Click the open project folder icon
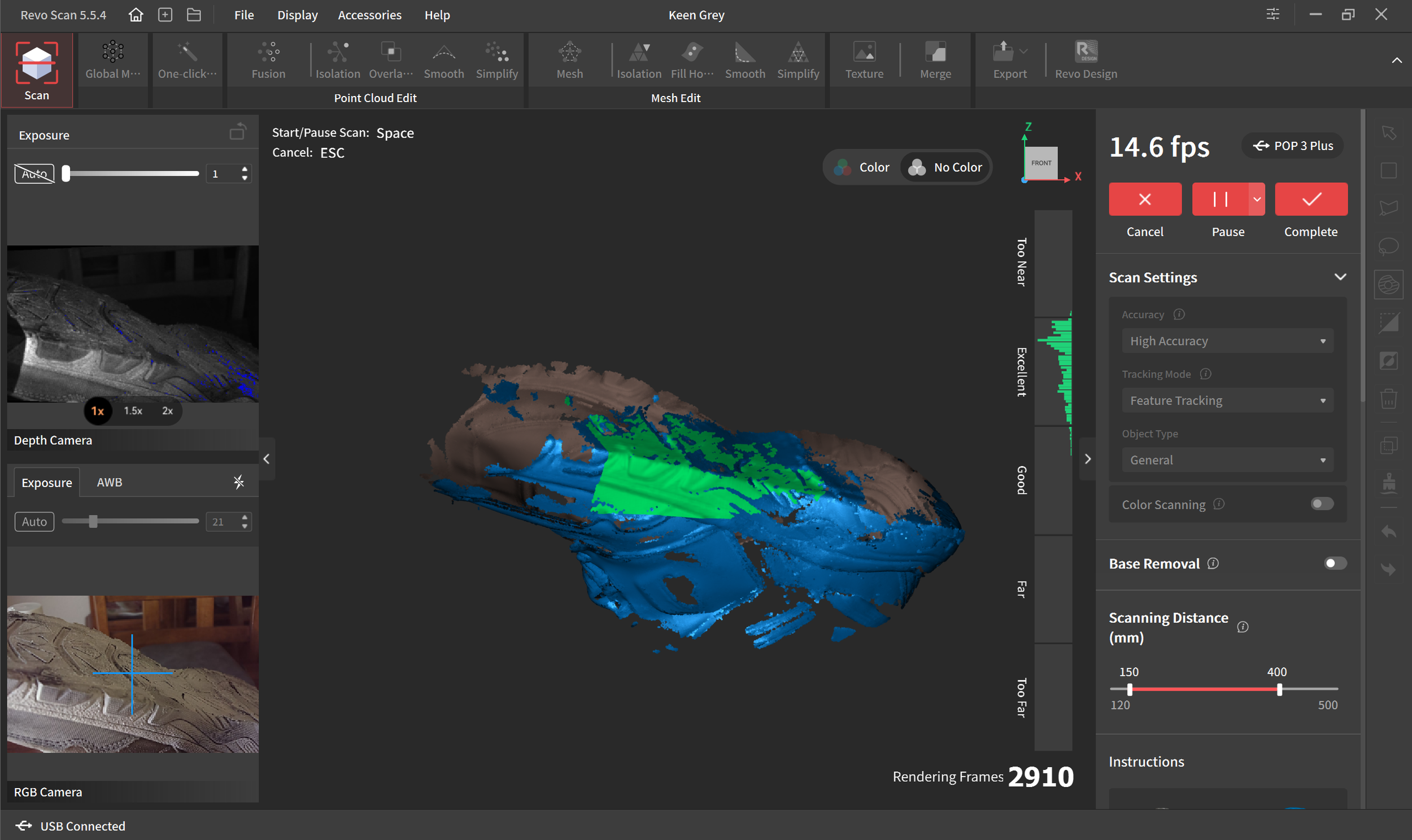Screen dimensions: 1412x840 click(x=194, y=15)
